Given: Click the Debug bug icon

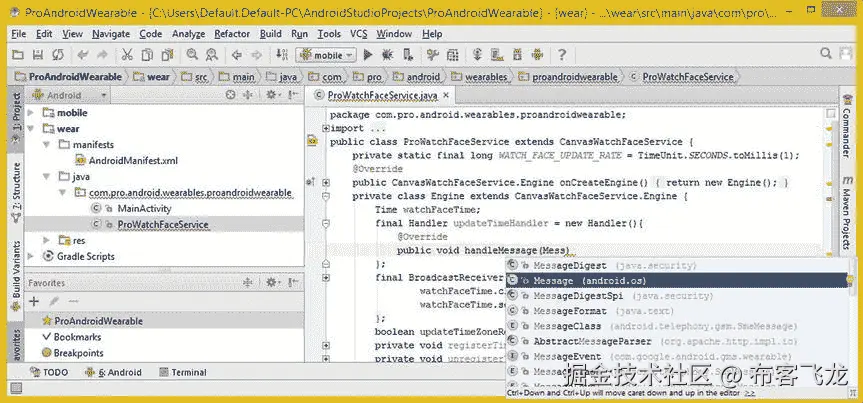Looking at the screenshot, I should (x=387, y=55).
